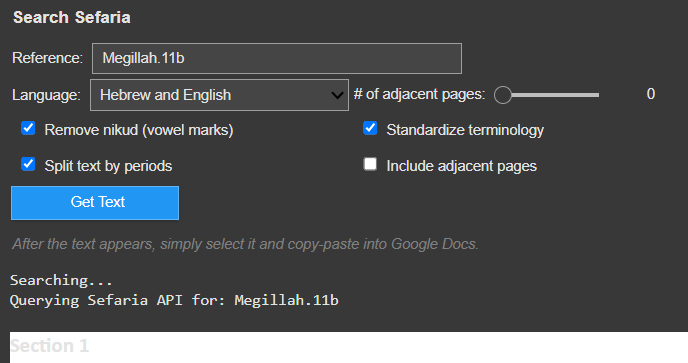The image size is (688, 363).
Task: Click the Querying Sefaria API status line
Action: [x=174, y=300]
